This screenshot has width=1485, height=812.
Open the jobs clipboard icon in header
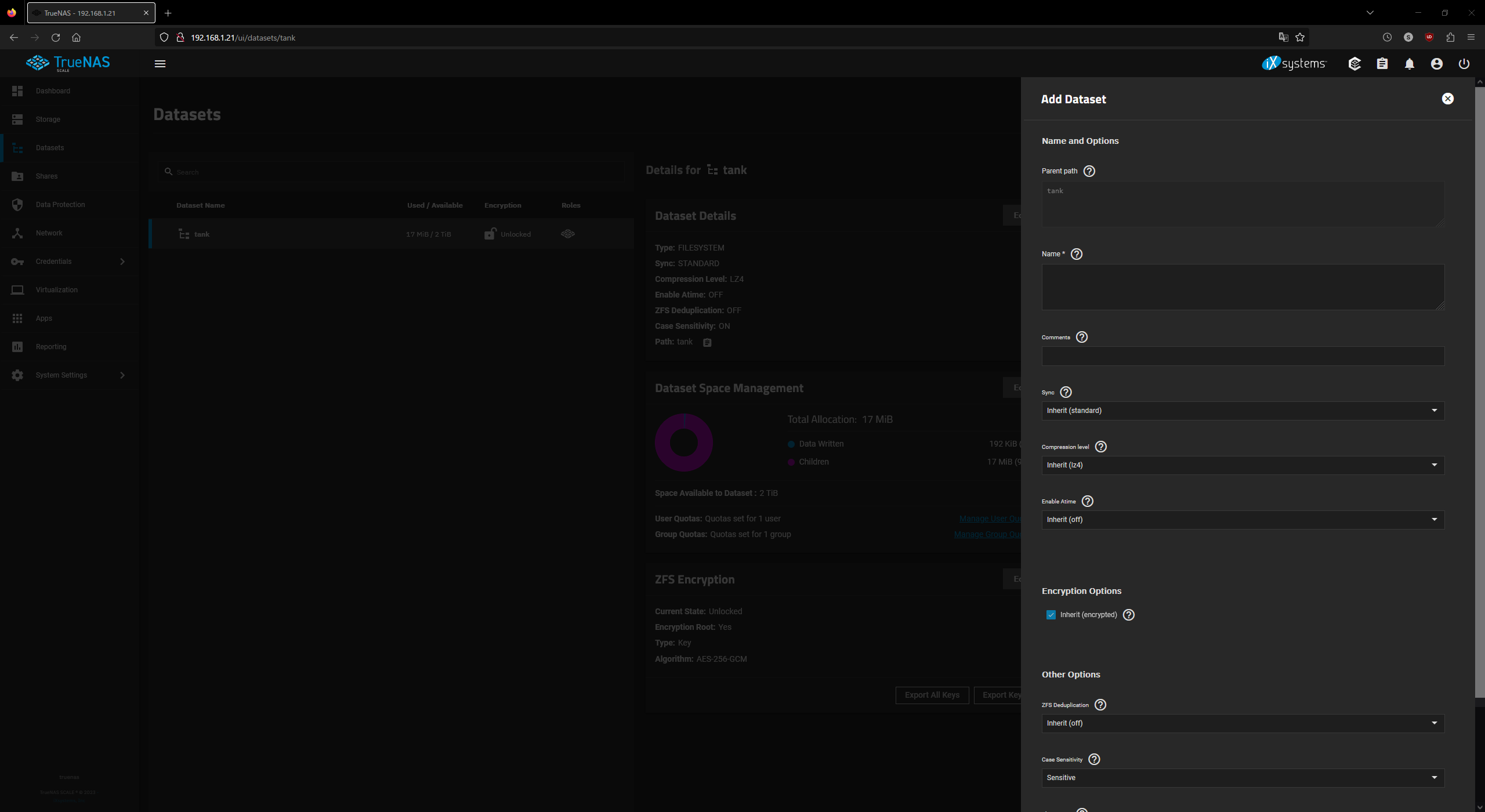(x=1382, y=64)
